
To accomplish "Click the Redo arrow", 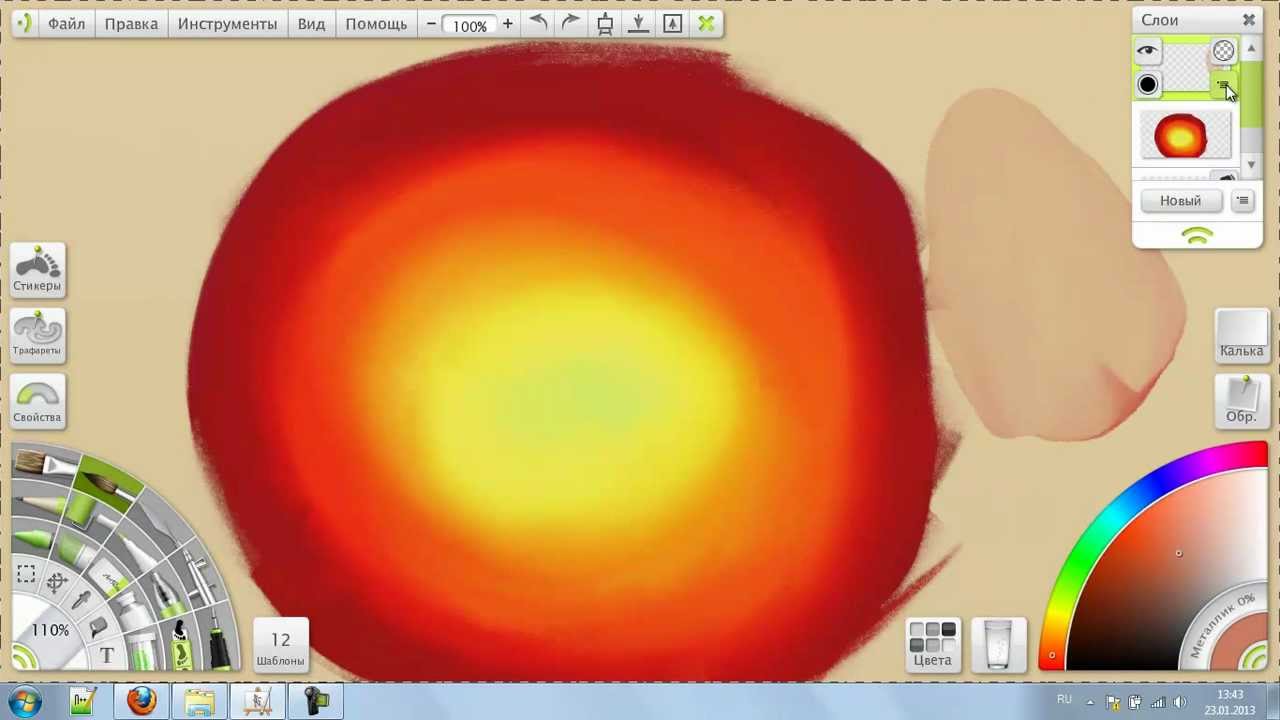I will [570, 22].
